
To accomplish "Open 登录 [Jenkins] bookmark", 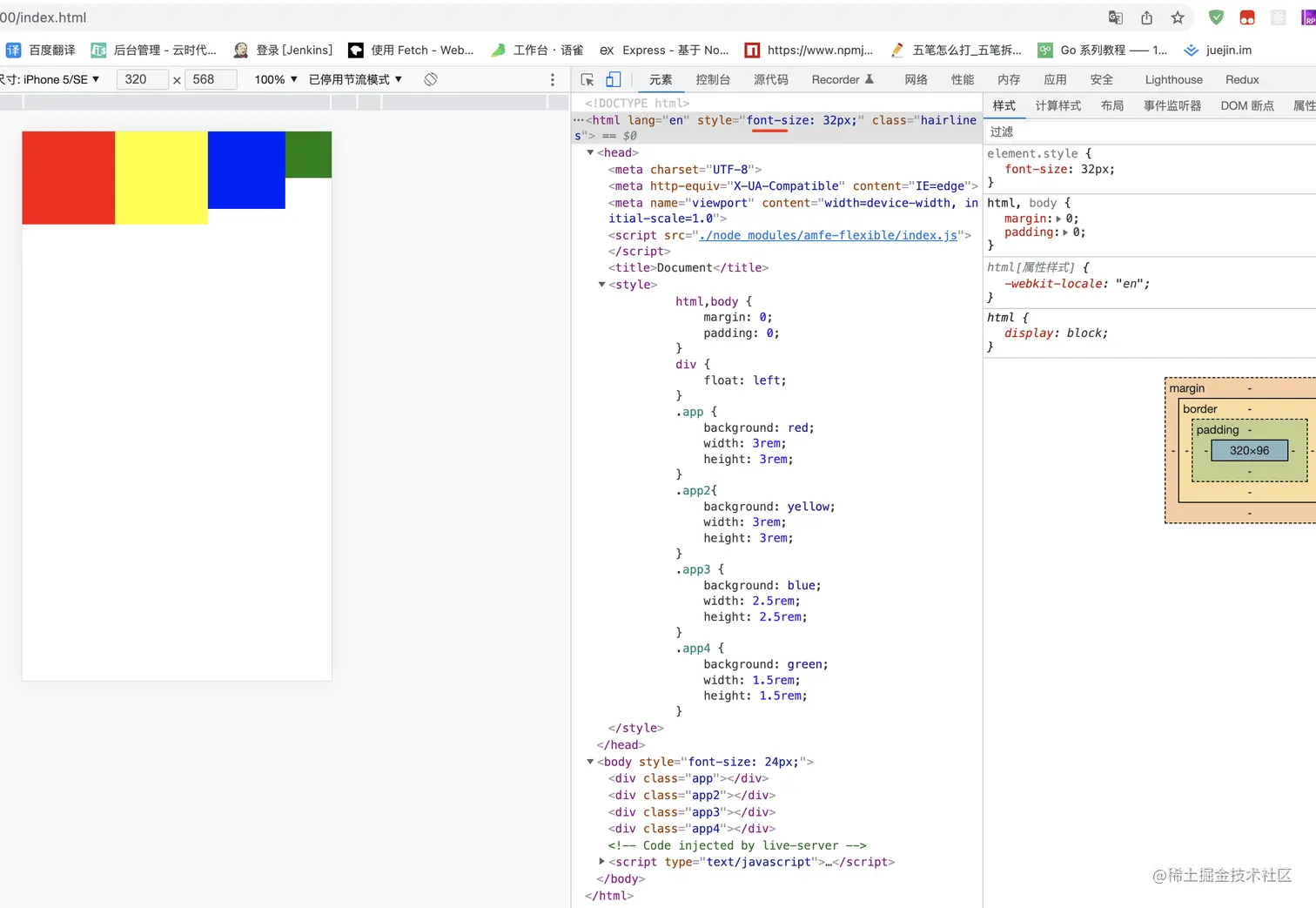I will pos(283,50).
